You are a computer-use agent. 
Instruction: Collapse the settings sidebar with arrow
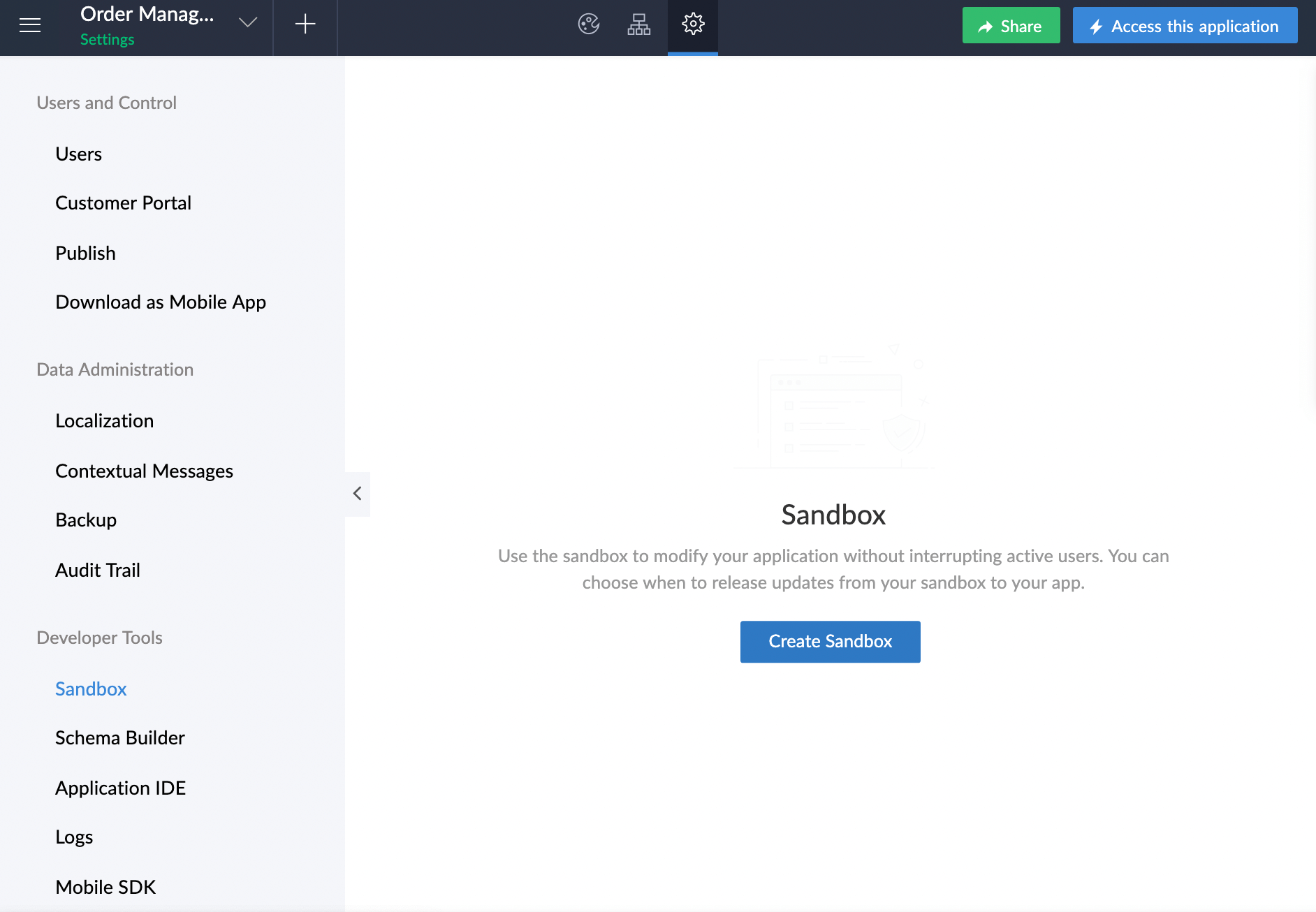357,494
